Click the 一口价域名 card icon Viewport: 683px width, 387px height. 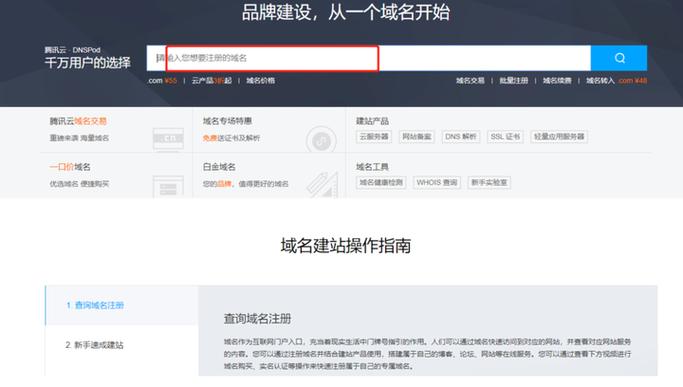168,187
